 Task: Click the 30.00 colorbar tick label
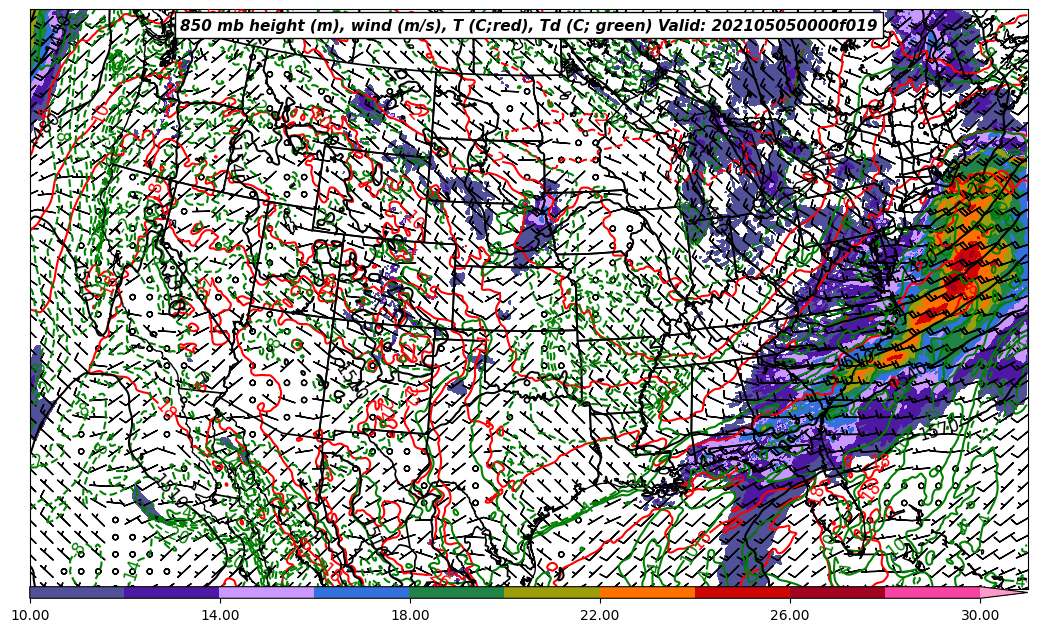tap(980, 615)
